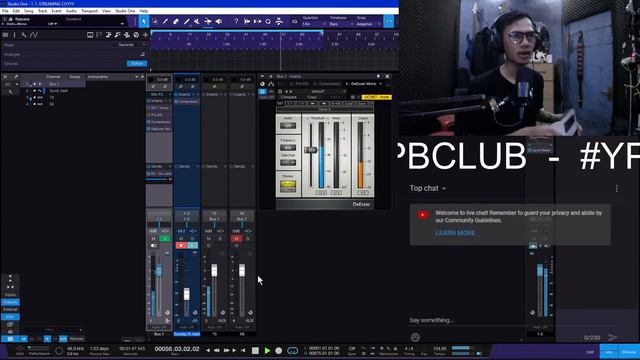
Task: Select the Mute tool in the toolbar
Action: pyautogui.click(x=197, y=22)
